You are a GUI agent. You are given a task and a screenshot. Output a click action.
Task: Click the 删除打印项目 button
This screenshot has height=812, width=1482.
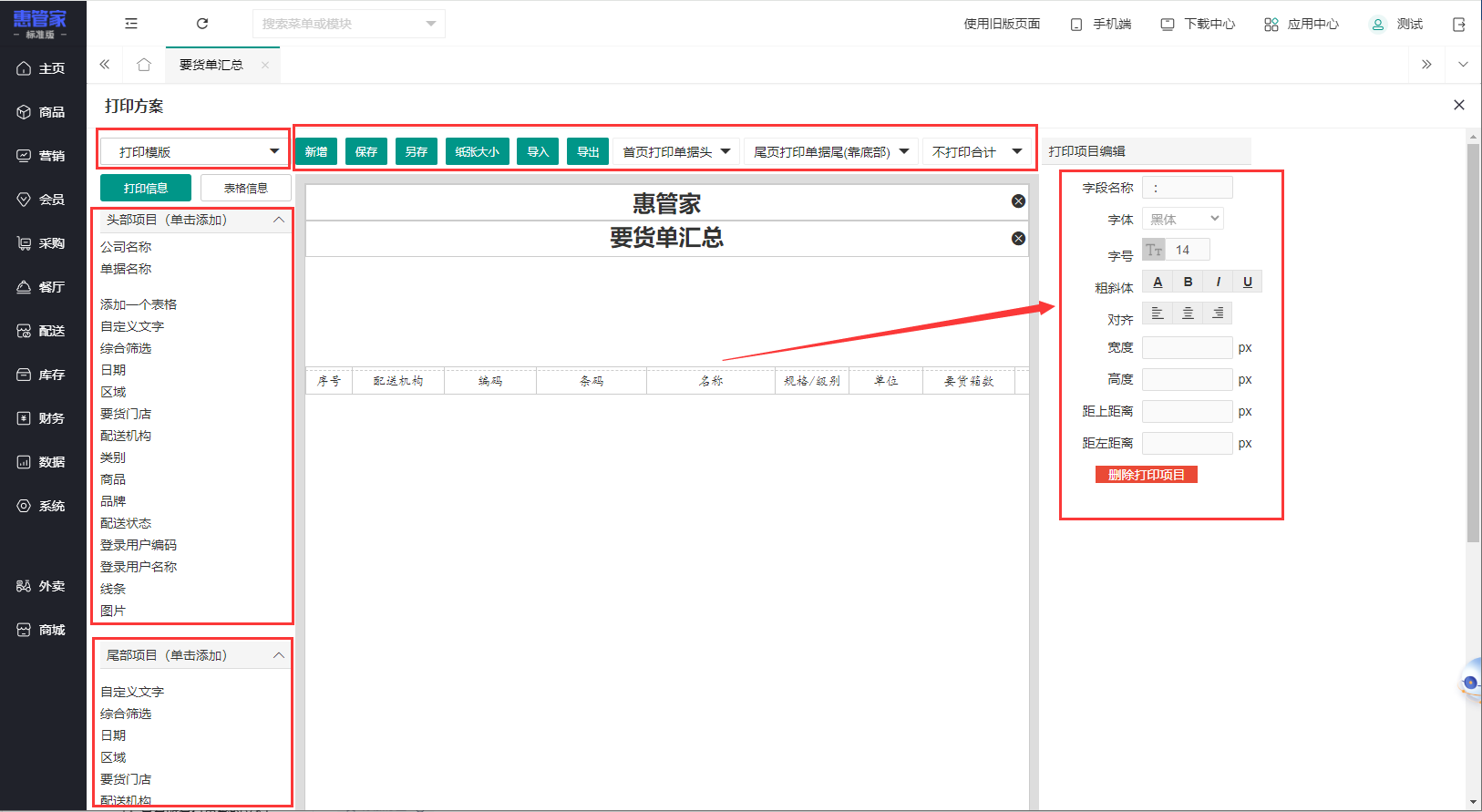pos(1147,475)
